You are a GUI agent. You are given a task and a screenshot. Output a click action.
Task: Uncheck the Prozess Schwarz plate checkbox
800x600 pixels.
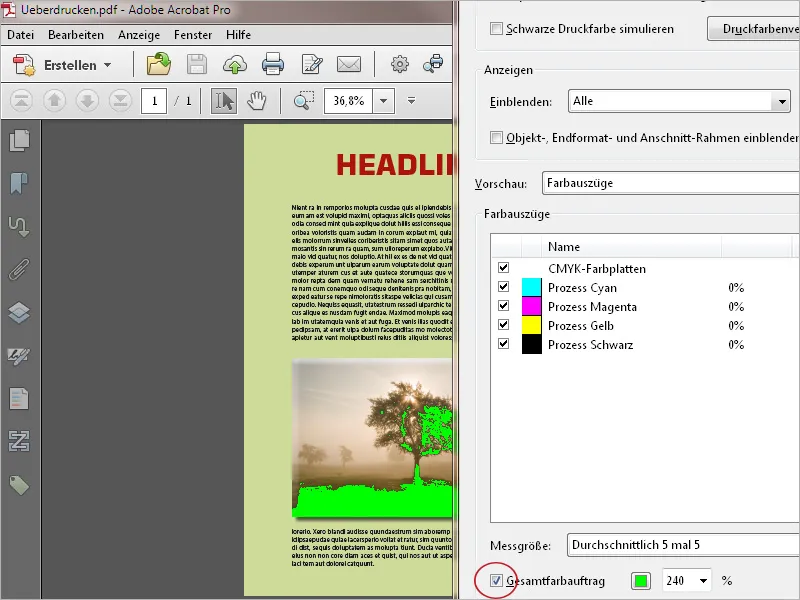pos(504,343)
